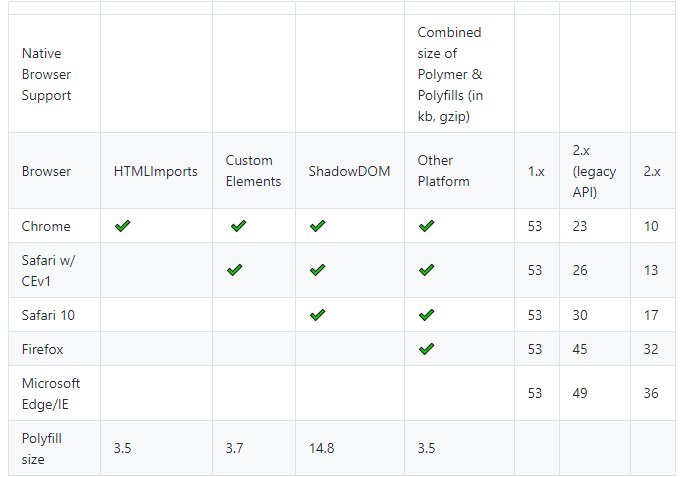The height and width of the screenshot is (477, 683).
Task: Click Chrome's 2.x value 10
Action: click(x=651, y=226)
